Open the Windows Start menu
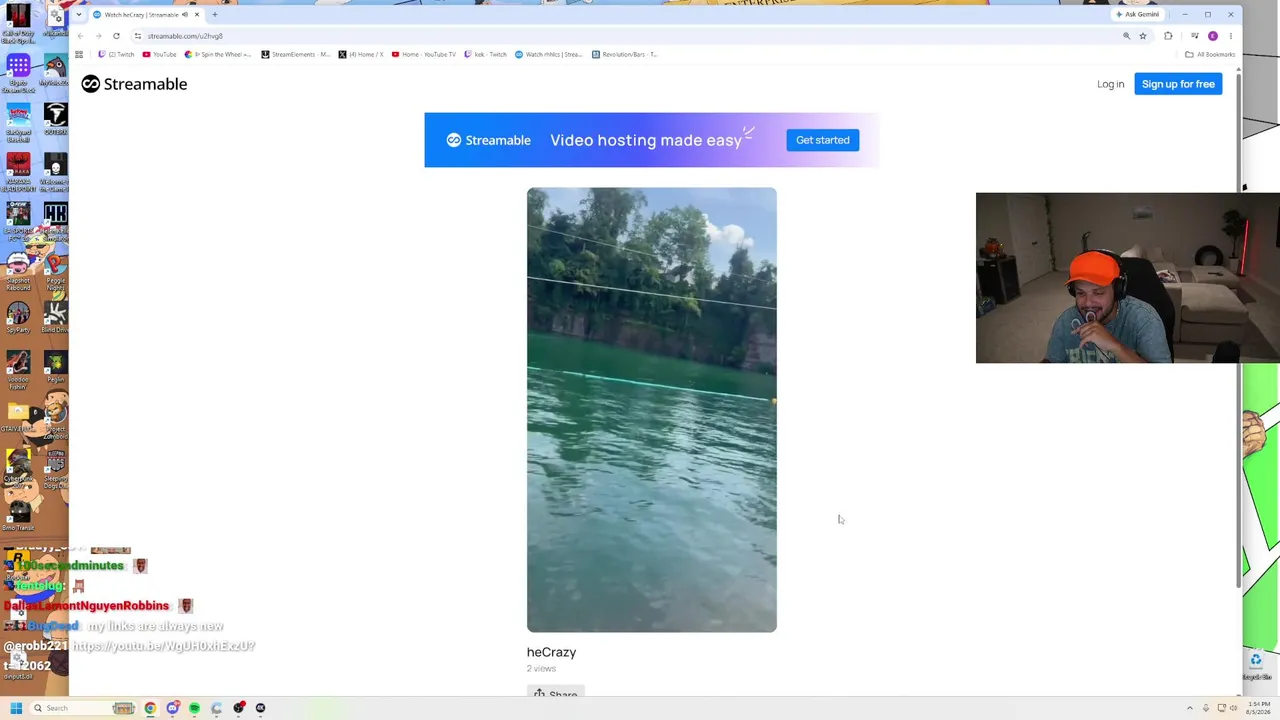 pyautogui.click(x=16, y=708)
